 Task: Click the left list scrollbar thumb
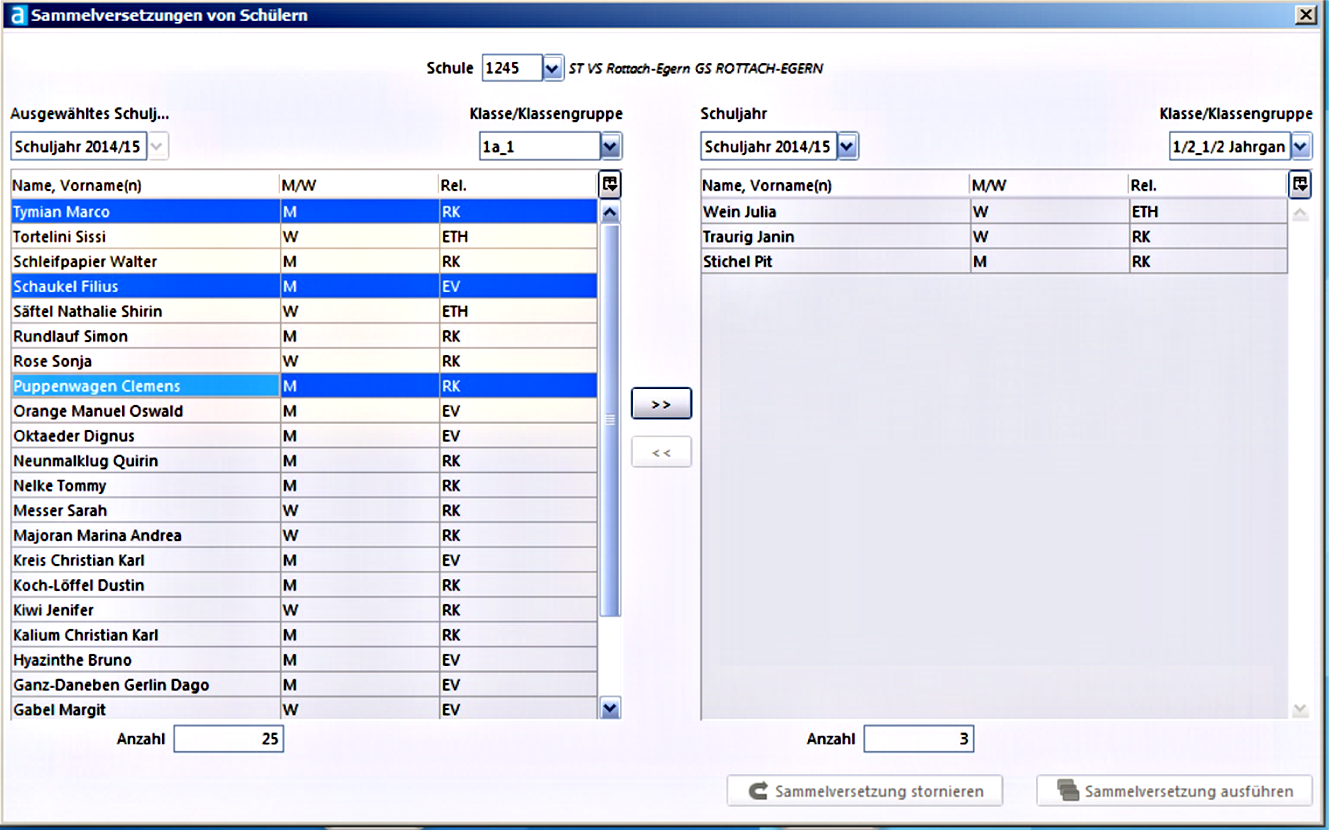610,420
